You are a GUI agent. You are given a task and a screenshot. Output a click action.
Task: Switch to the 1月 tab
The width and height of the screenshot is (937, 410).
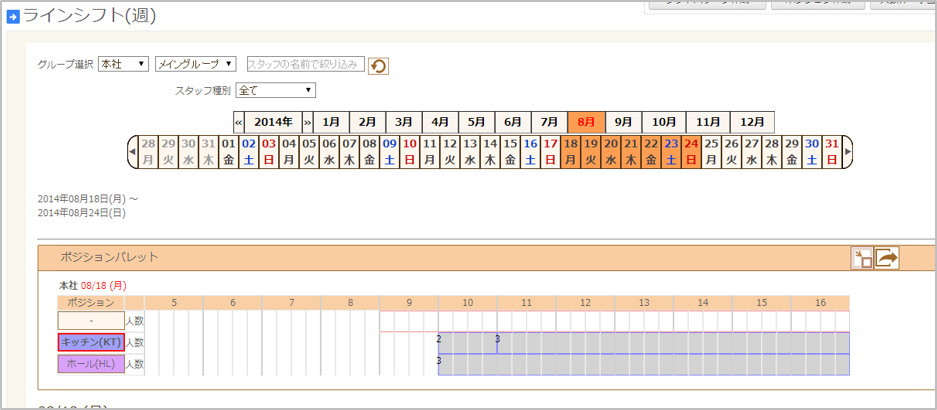click(x=331, y=122)
